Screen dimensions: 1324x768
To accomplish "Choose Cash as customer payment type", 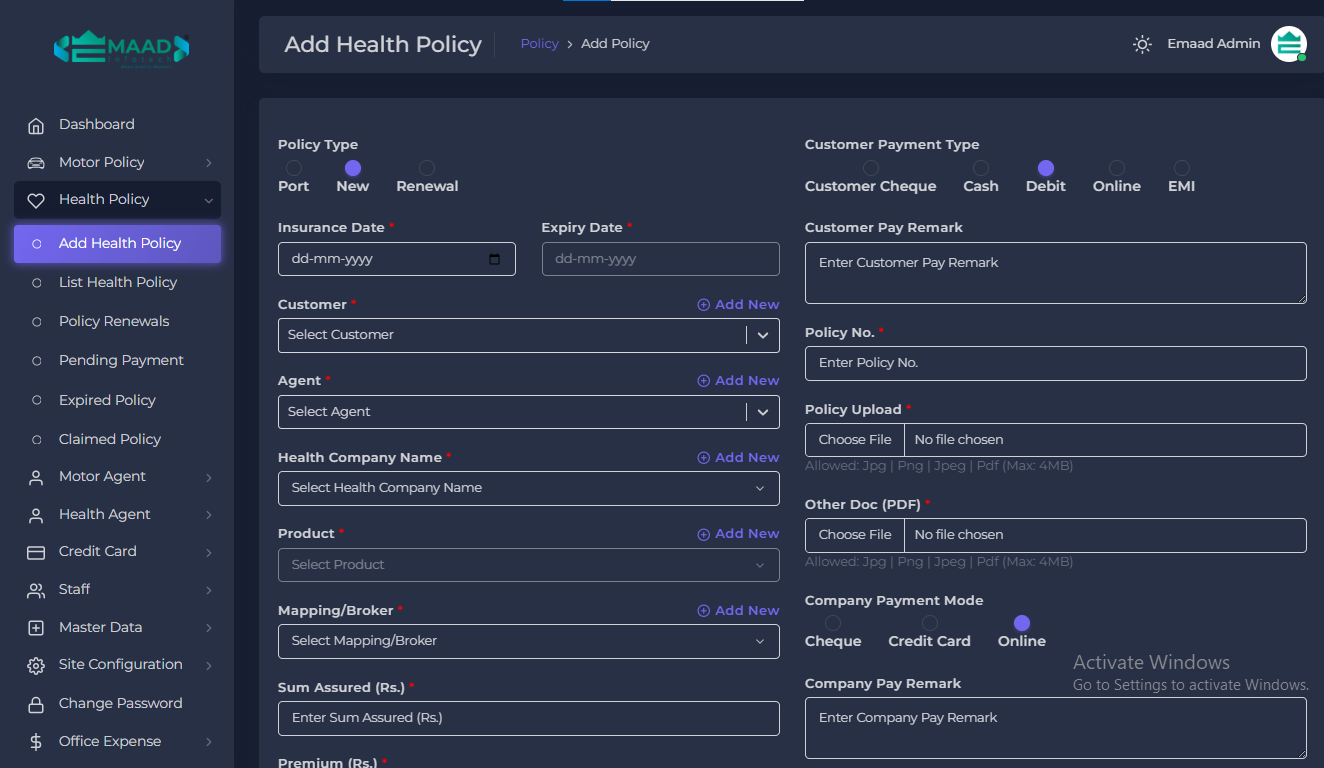I will [981, 168].
